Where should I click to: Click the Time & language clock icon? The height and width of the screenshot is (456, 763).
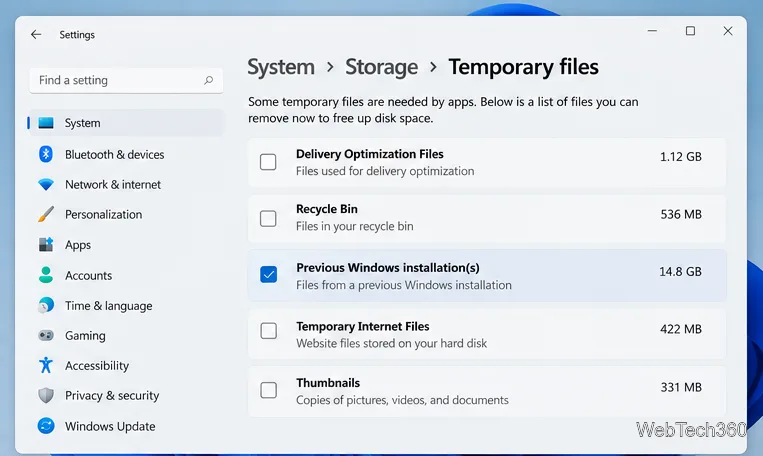point(46,305)
